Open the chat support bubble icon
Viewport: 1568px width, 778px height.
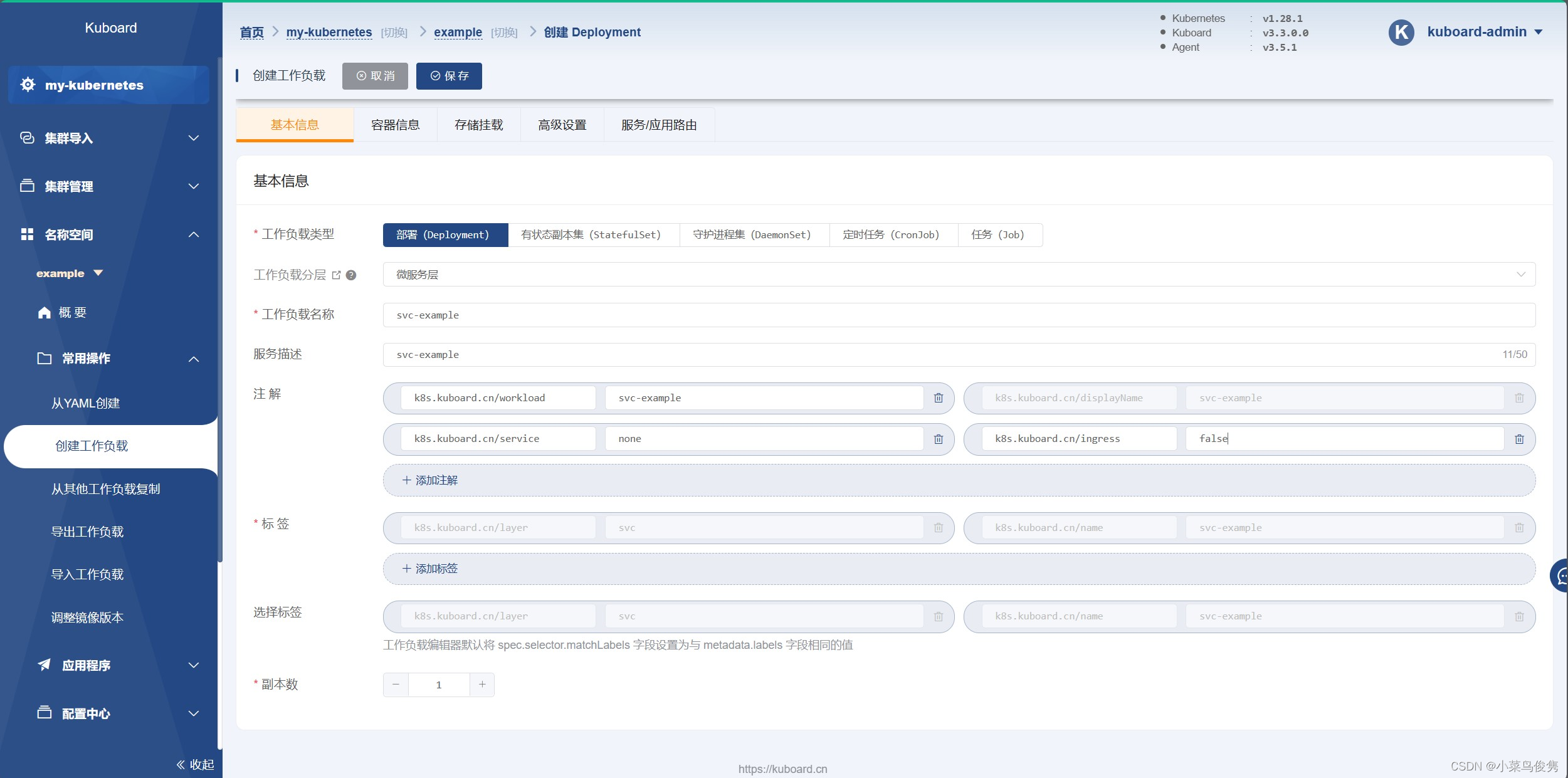[x=1560, y=575]
